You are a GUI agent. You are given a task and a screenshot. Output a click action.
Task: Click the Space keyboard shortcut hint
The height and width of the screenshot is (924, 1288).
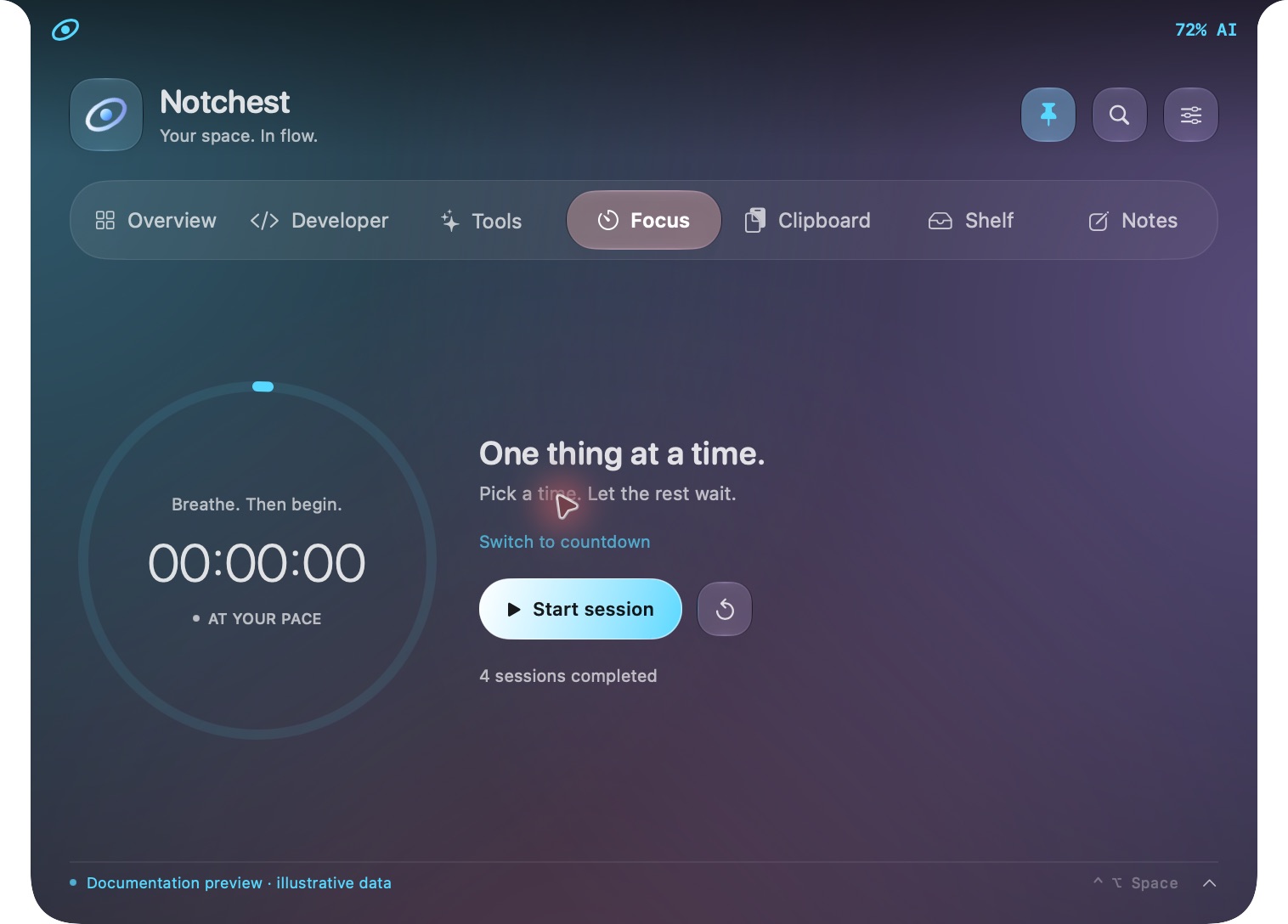click(x=1136, y=883)
